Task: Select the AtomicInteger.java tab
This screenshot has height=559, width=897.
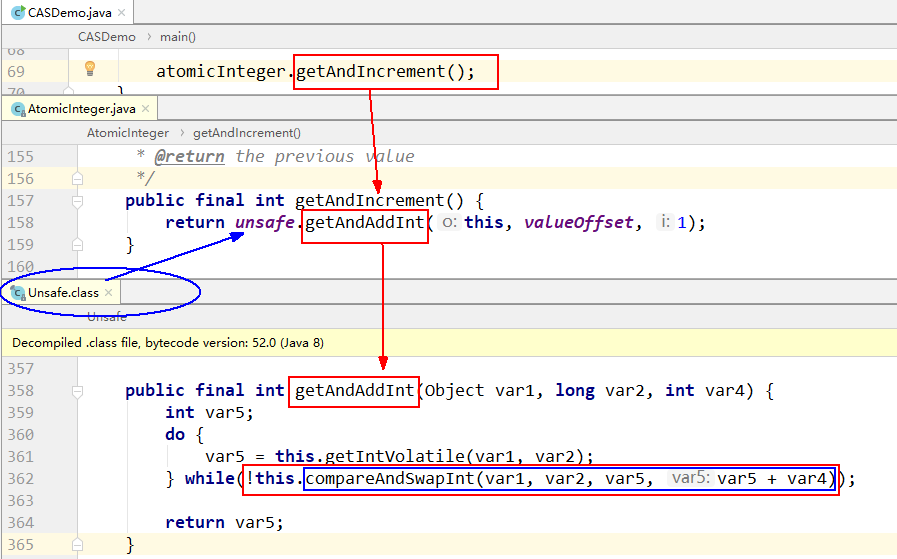Action: (81, 109)
